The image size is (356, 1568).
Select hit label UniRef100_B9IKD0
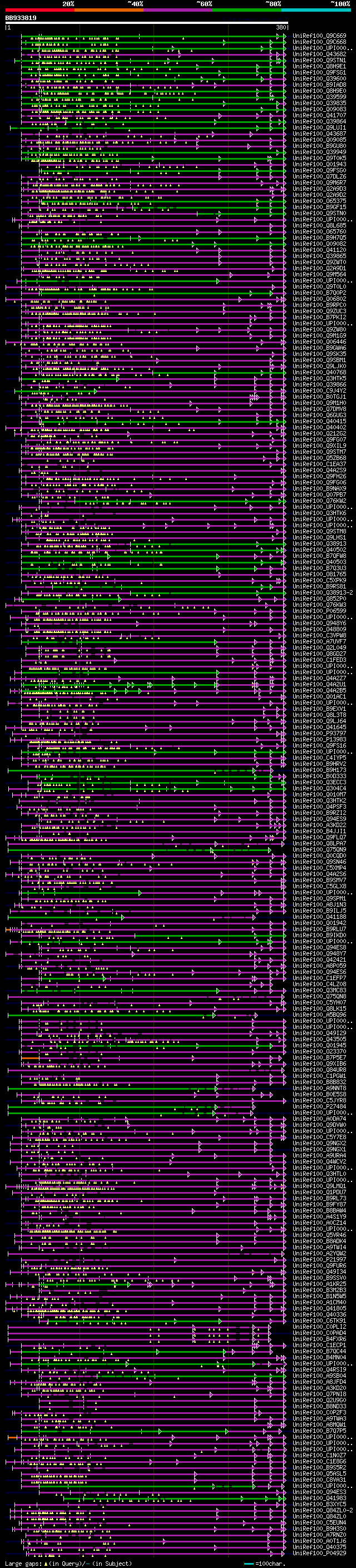[319, 935]
